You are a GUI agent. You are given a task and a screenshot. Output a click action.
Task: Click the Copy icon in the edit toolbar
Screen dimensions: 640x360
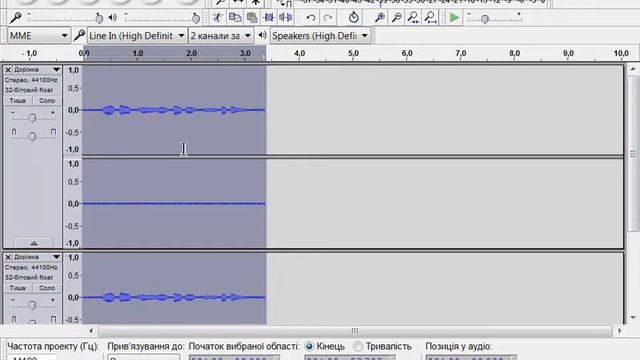[235, 18]
